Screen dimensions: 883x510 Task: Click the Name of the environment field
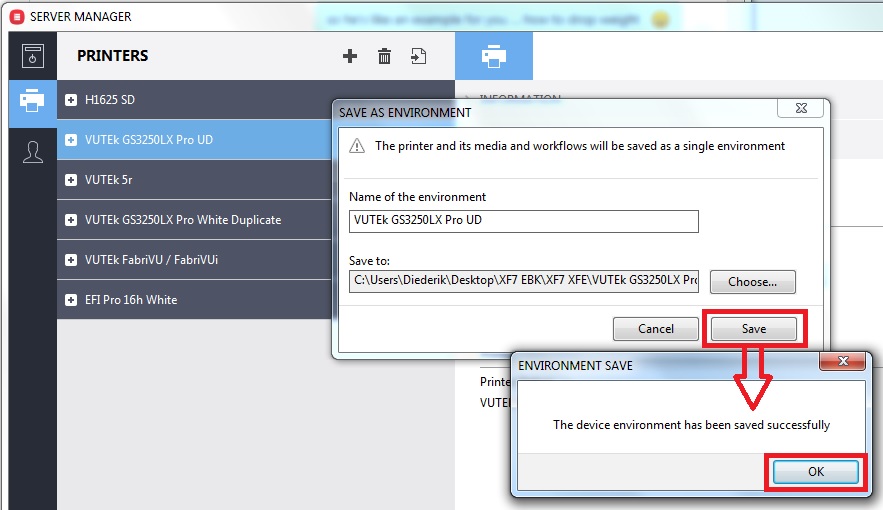point(524,221)
